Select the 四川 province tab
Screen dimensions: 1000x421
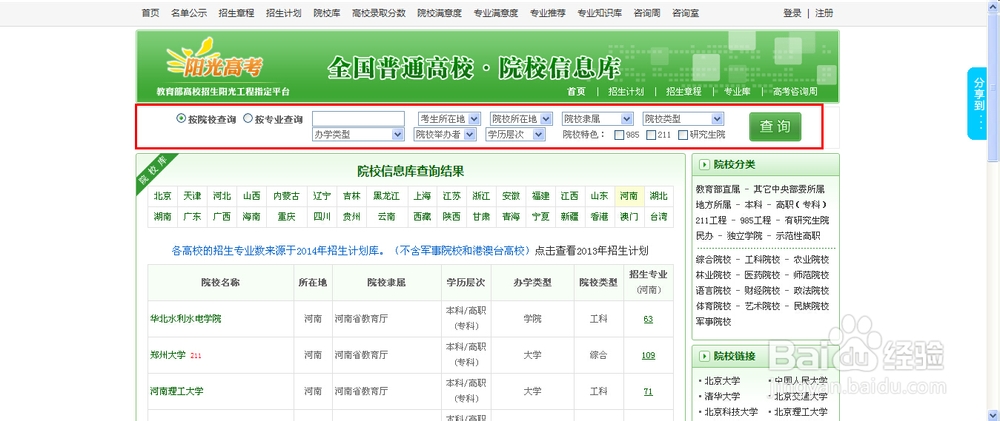[322, 216]
